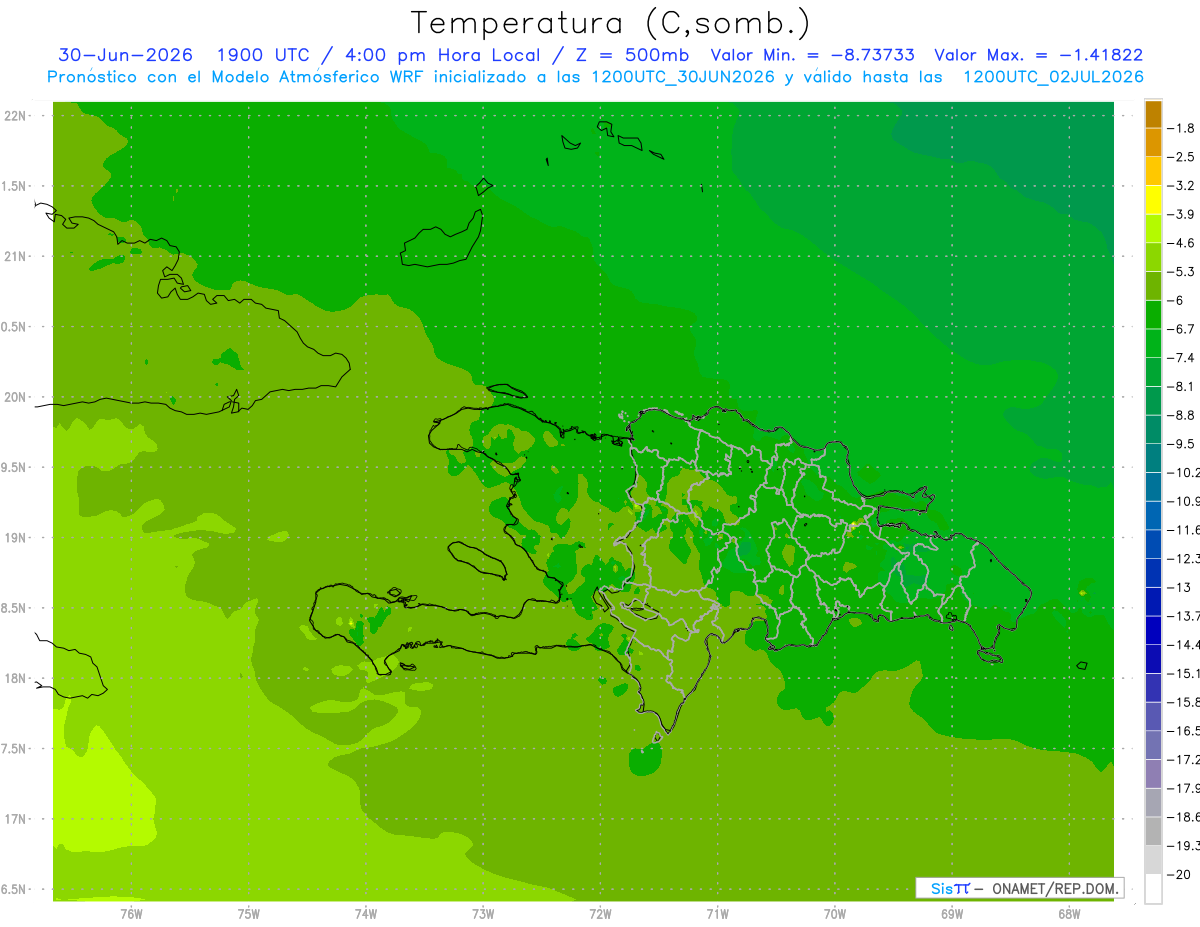
Task: Click the "76W" longitude label
Action: 132,913
